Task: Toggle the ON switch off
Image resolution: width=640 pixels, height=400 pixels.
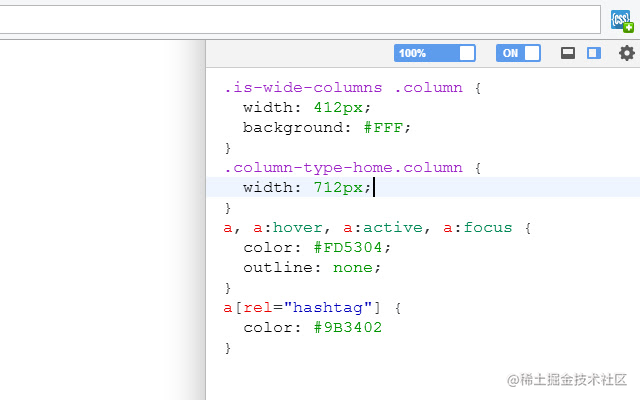Action: tap(518, 53)
